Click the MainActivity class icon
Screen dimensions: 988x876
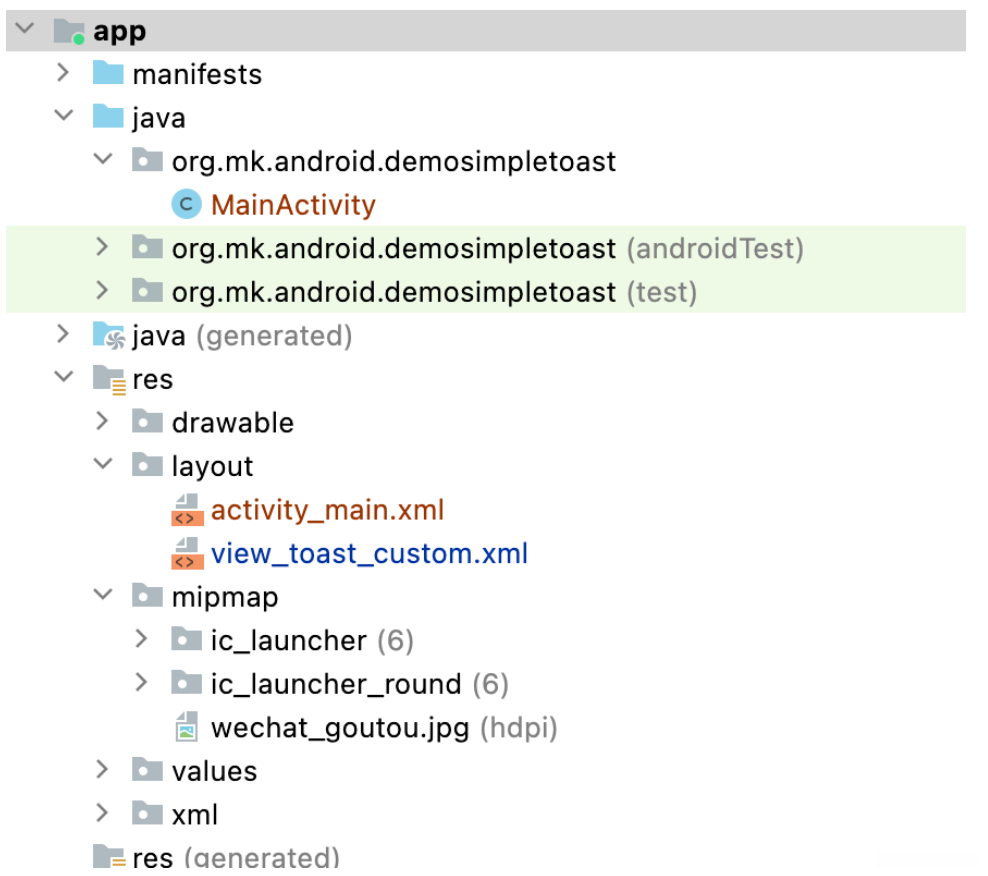[x=186, y=205]
